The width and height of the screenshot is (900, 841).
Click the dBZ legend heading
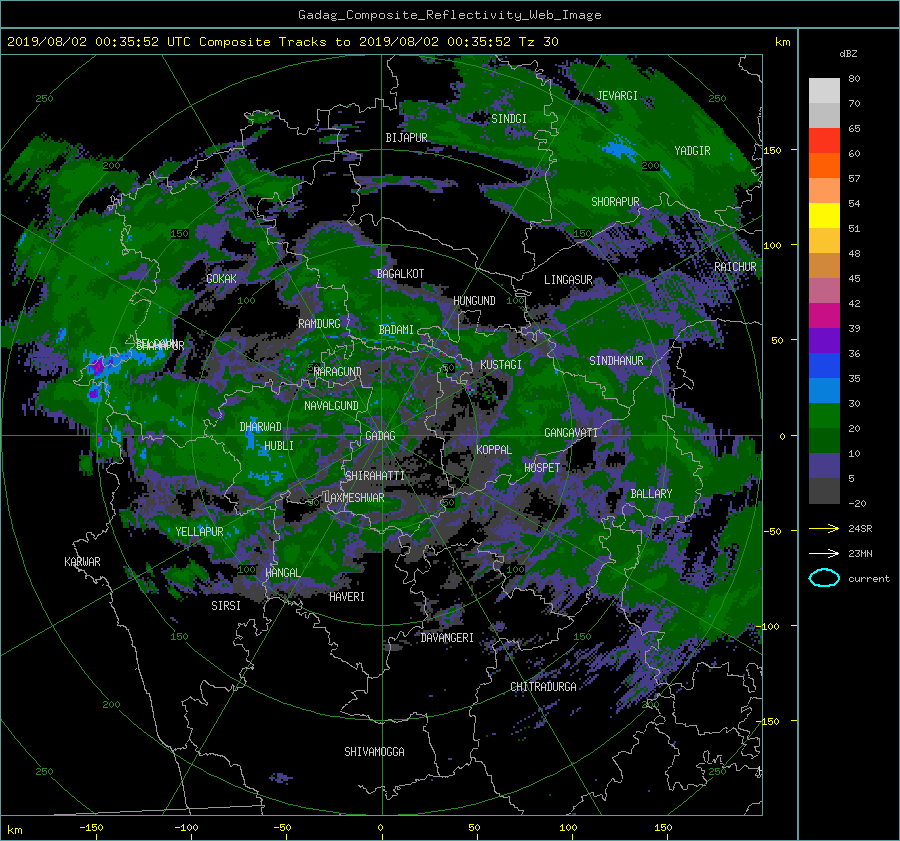[x=848, y=53]
